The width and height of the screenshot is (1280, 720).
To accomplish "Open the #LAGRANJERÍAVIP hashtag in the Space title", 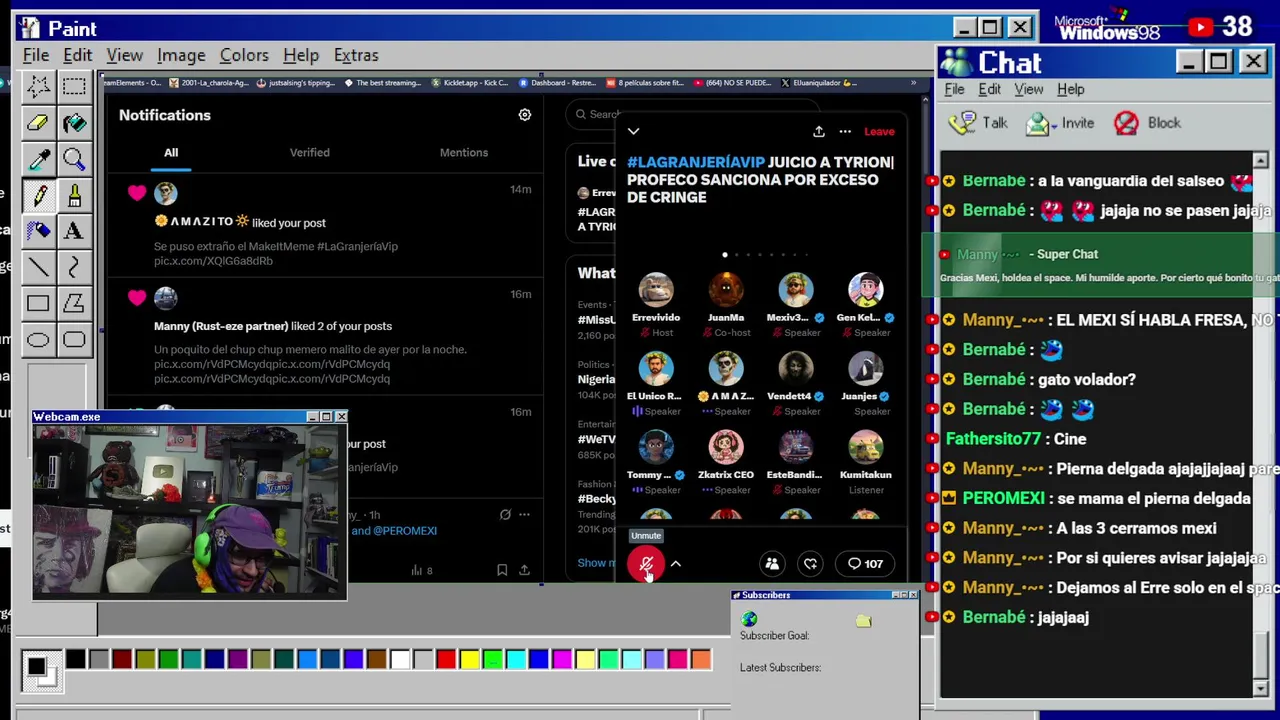I will pyautogui.click(x=696, y=162).
